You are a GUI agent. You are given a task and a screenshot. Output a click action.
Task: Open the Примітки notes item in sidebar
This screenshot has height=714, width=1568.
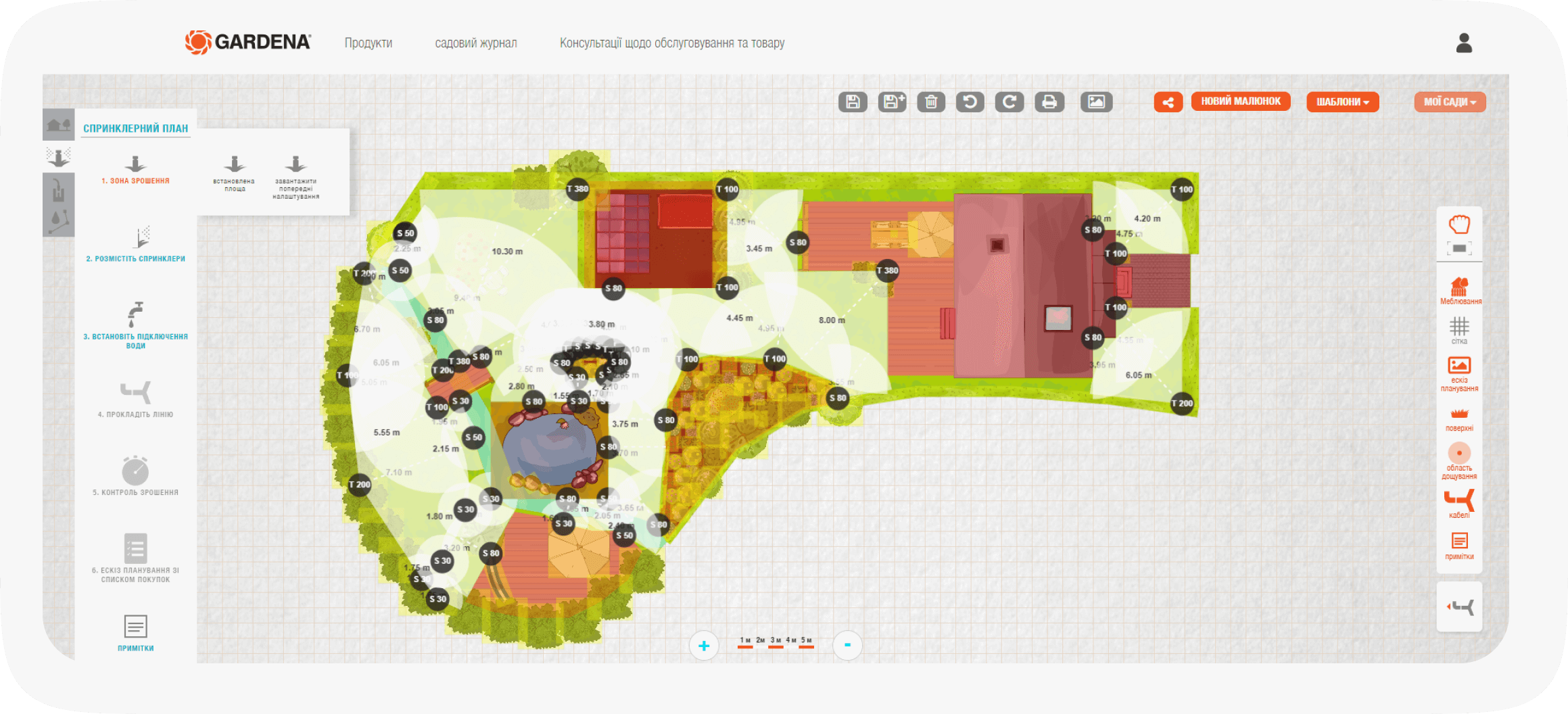click(x=135, y=633)
